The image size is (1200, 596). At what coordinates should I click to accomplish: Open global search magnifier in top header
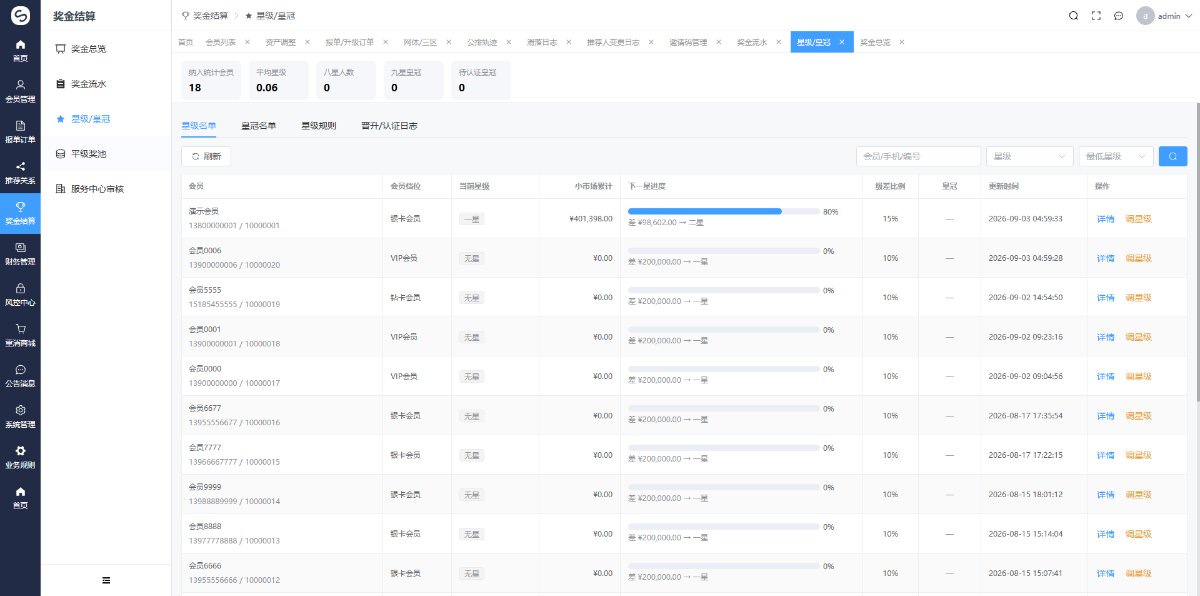(x=1073, y=16)
